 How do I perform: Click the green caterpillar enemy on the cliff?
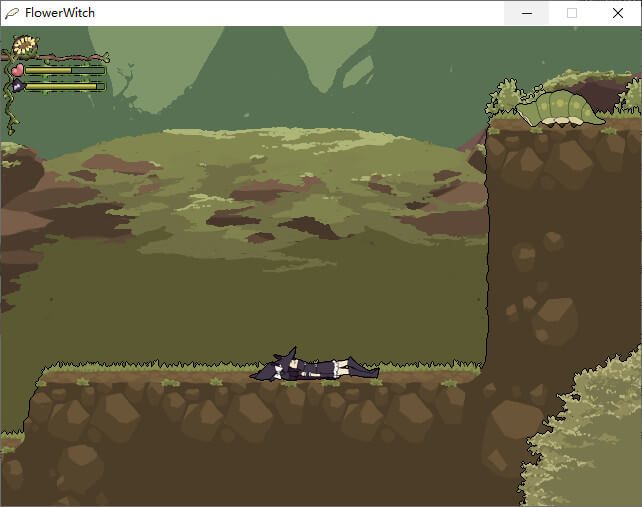point(562,108)
